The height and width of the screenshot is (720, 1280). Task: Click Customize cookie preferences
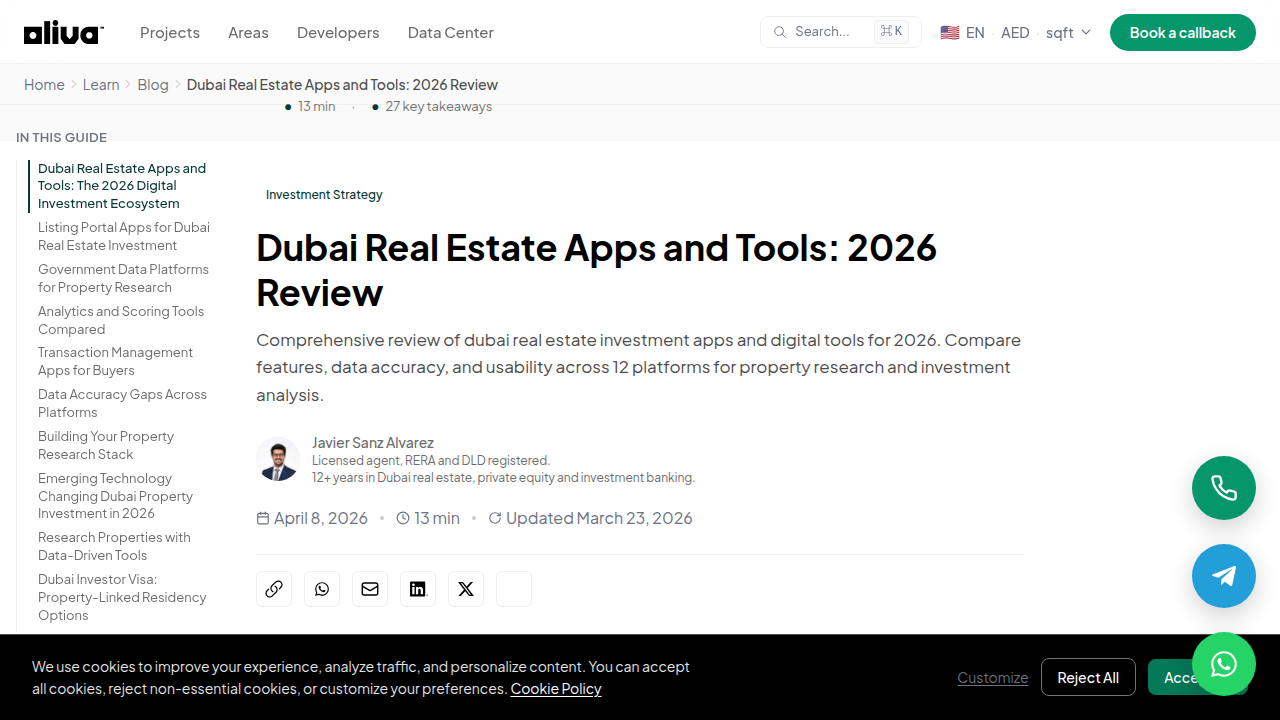[992, 678]
